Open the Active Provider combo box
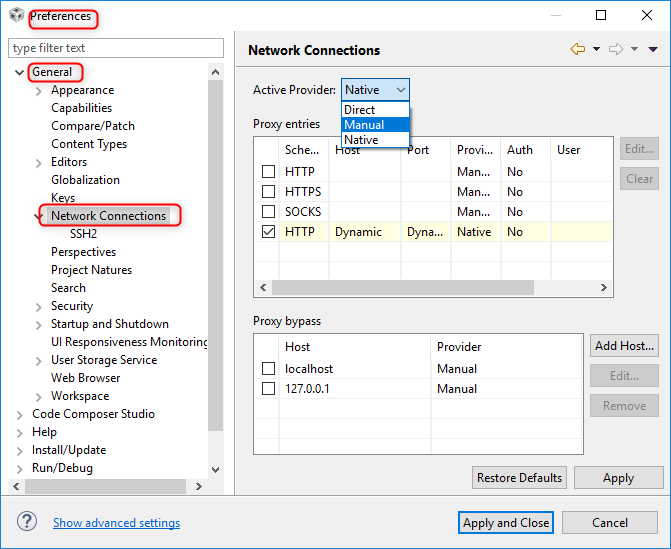Screen dimensions: 671x549 point(375,90)
